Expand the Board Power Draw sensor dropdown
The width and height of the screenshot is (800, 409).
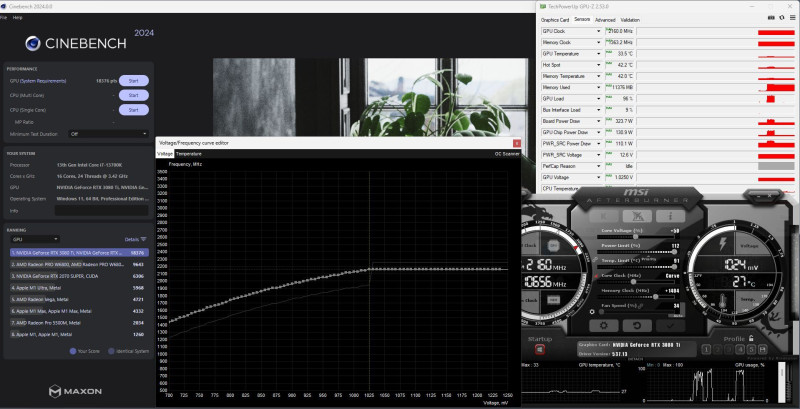point(598,121)
